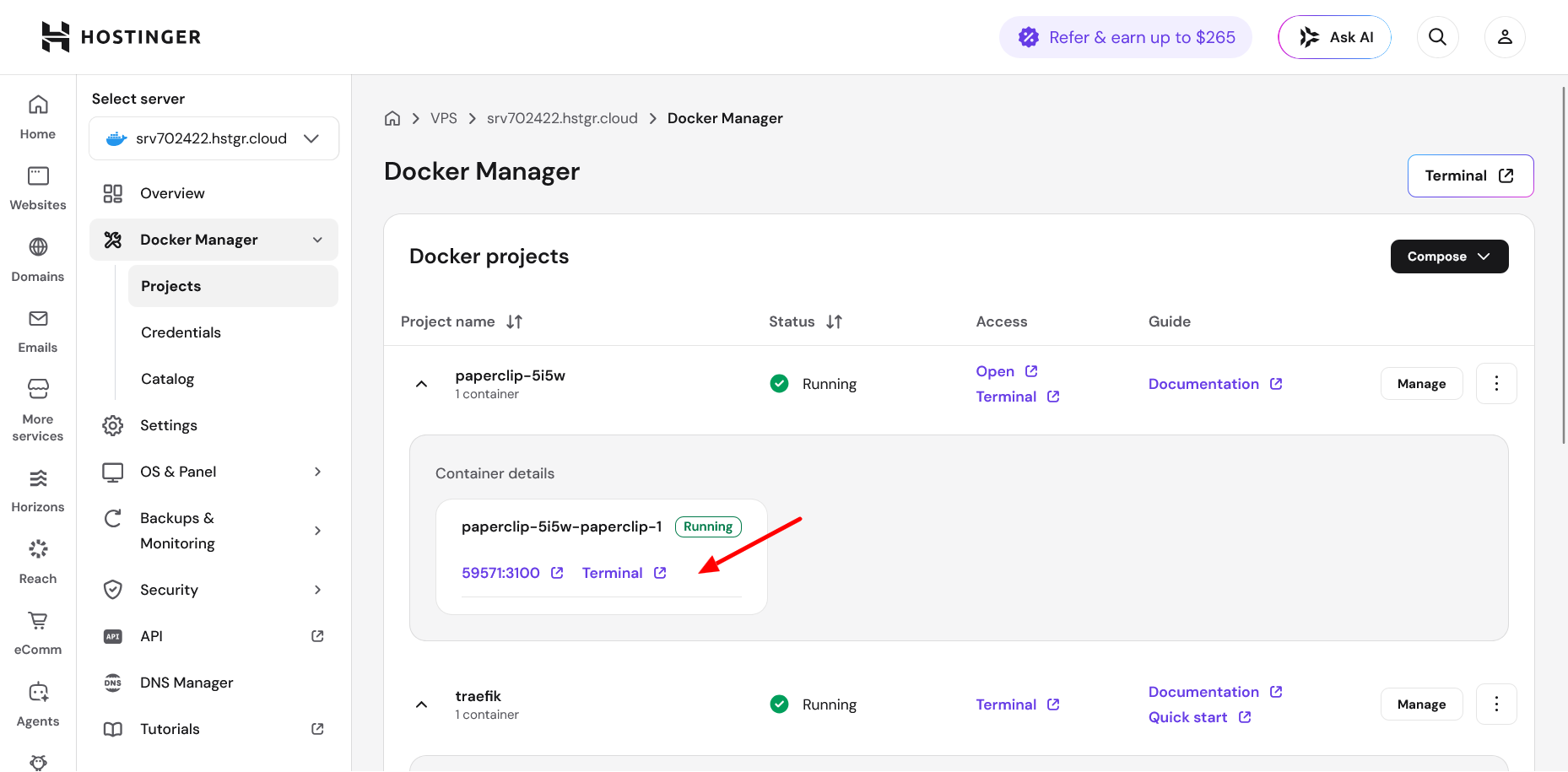Click the page vertical scrollbar
Image resolution: width=1568 pixels, height=772 pixels.
(1564, 264)
